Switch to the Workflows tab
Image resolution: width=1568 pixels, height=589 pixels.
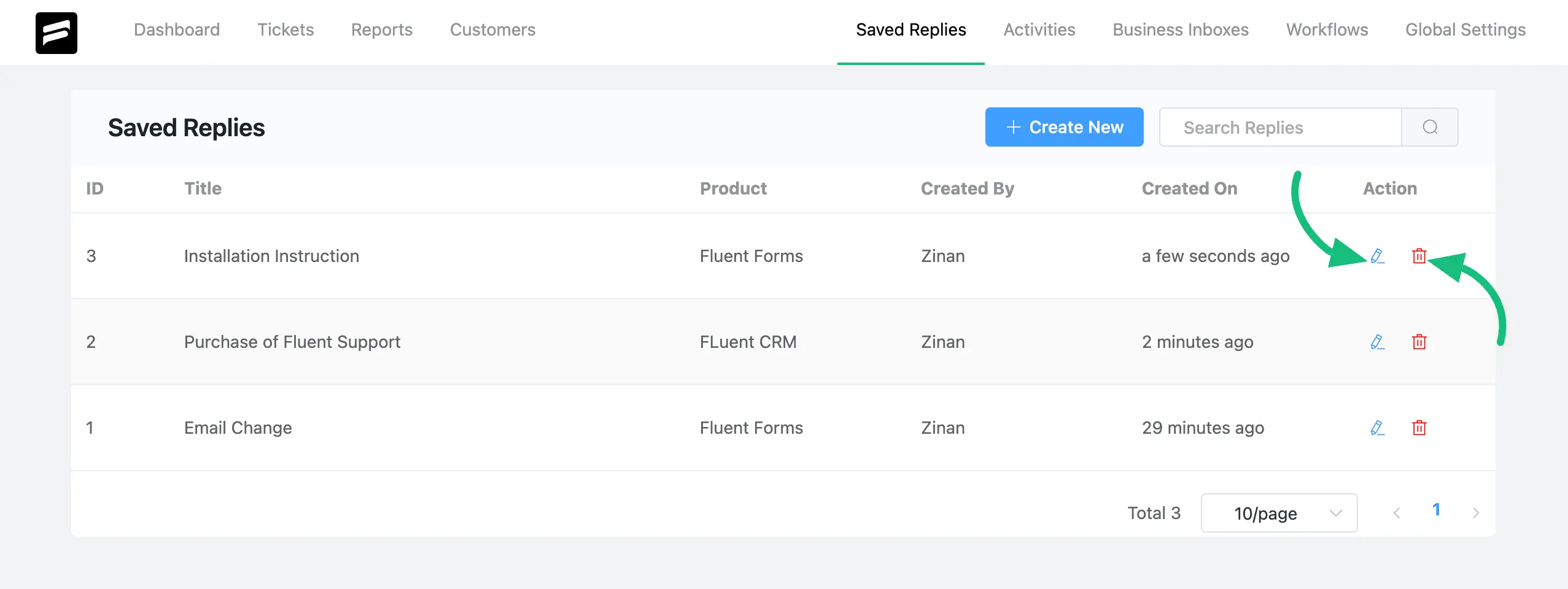point(1327,29)
